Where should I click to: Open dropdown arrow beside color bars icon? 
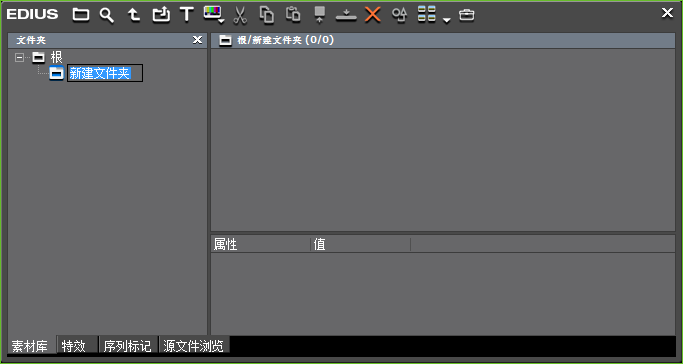222,20
